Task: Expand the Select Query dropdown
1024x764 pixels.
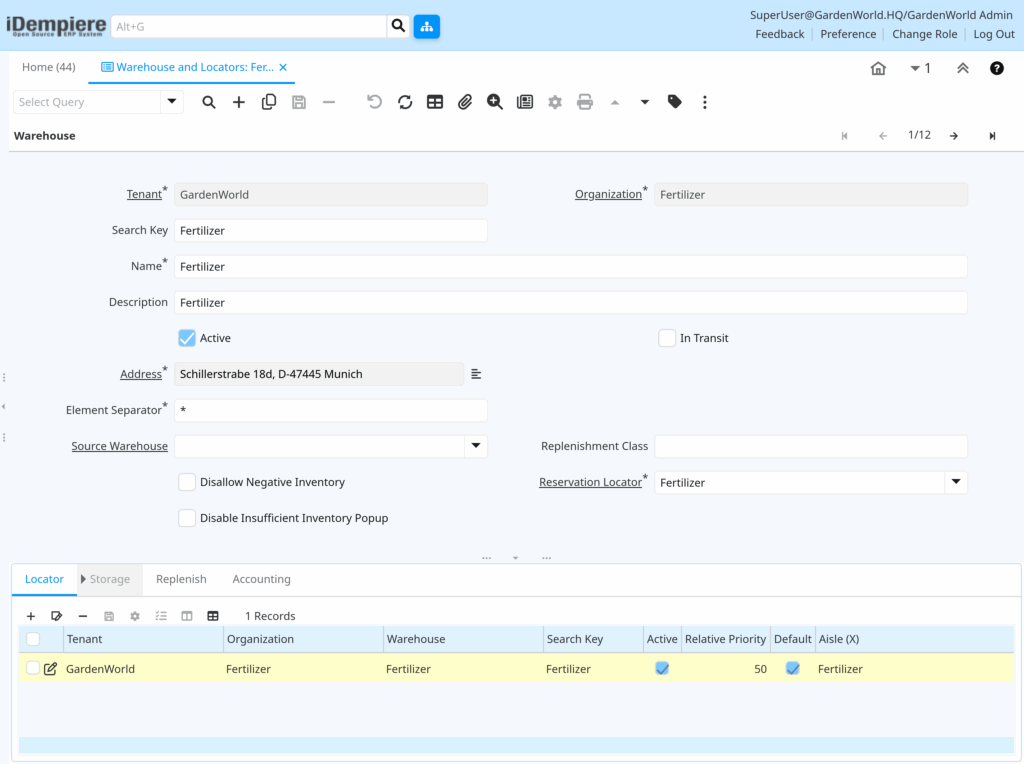Action: click(172, 101)
